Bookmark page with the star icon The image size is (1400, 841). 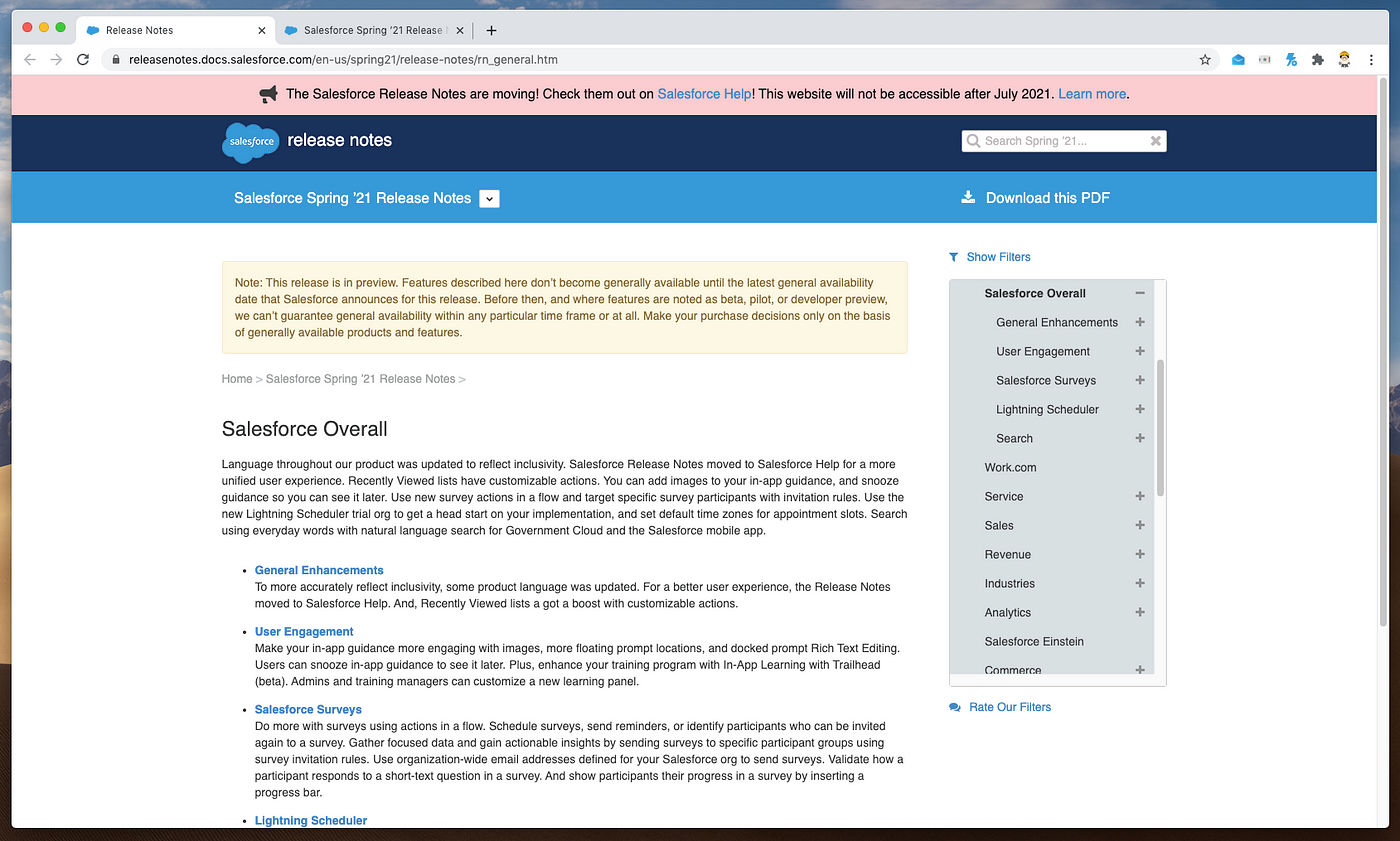pyautogui.click(x=1205, y=59)
